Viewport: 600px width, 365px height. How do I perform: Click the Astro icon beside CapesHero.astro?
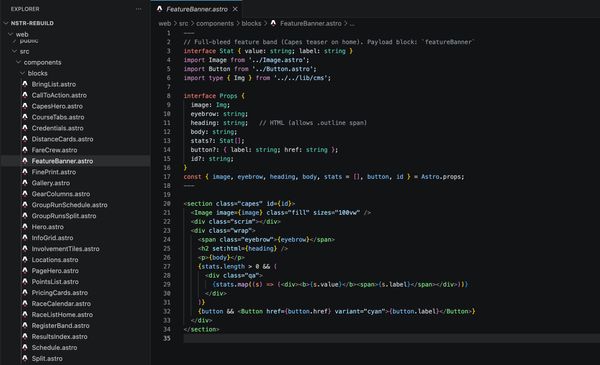[x=25, y=106]
